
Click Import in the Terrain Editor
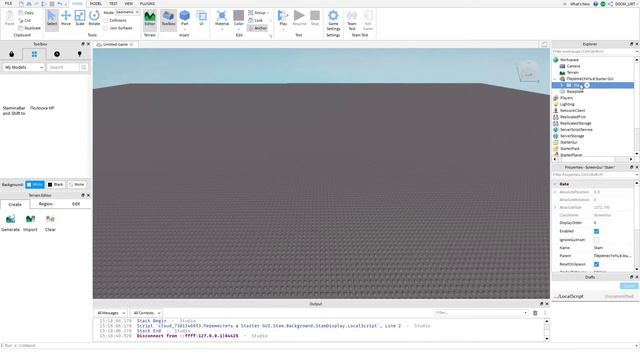pyautogui.click(x=30, y=223)
